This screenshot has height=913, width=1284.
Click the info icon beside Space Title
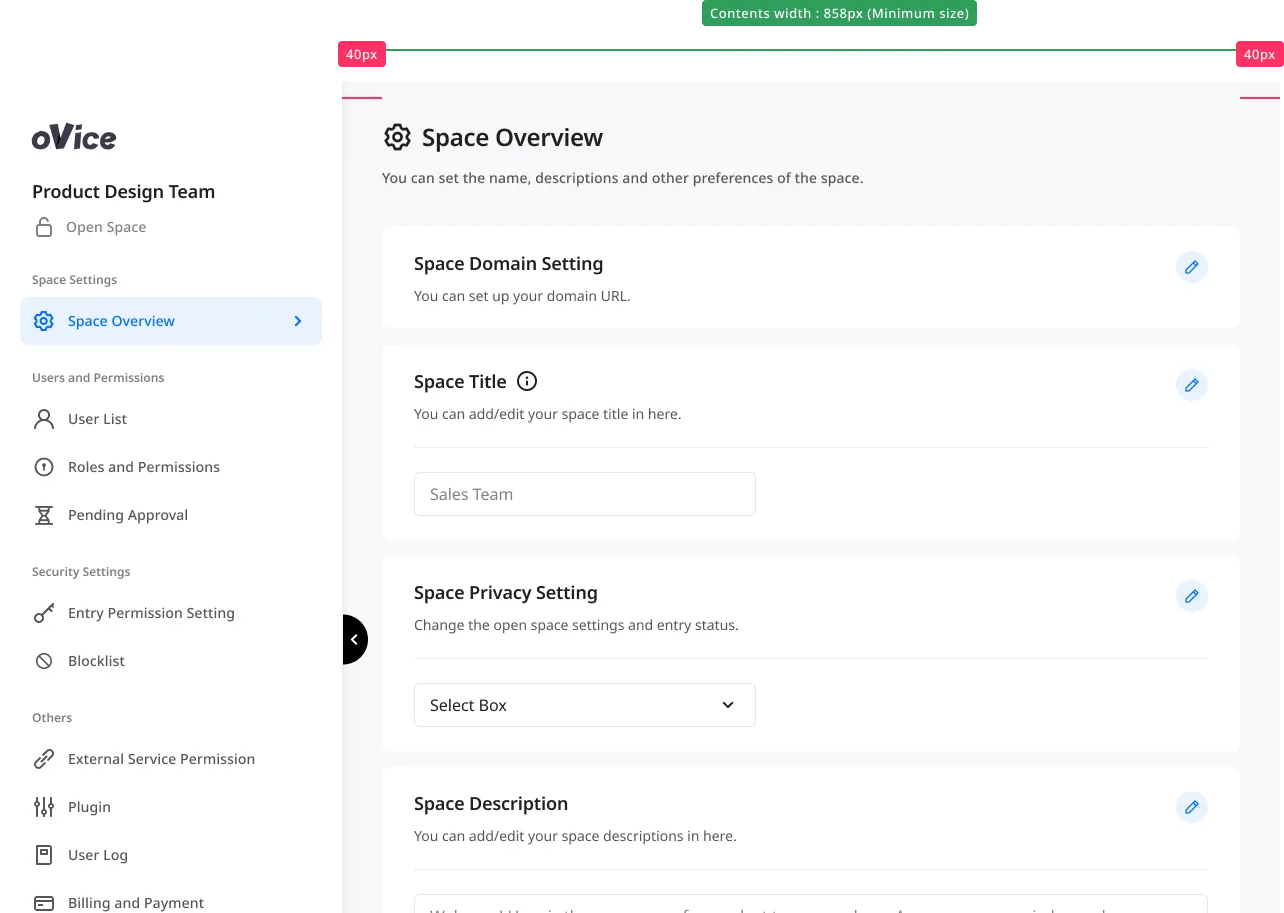point(527,381)
